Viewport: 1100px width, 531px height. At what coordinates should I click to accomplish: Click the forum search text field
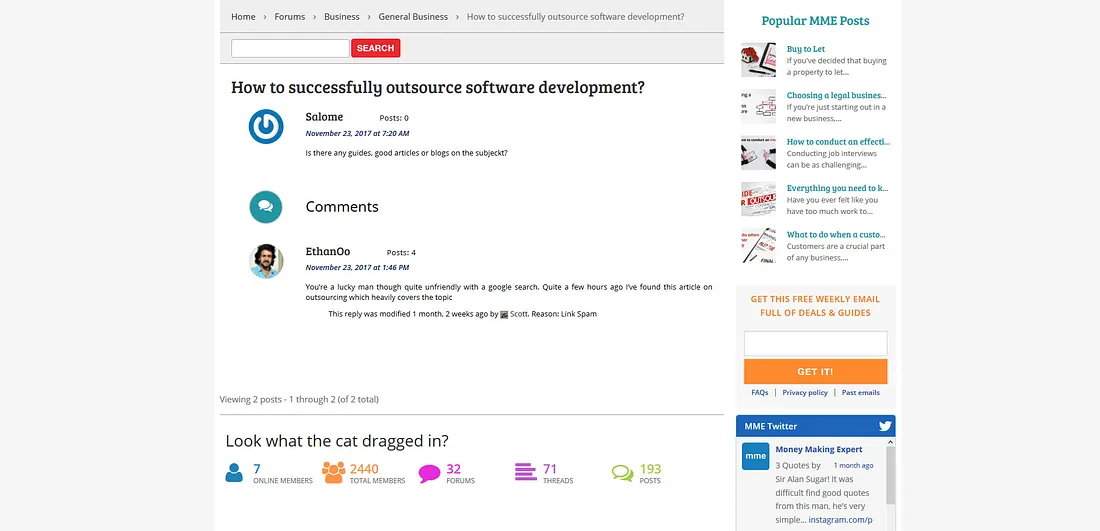point(290,48)
